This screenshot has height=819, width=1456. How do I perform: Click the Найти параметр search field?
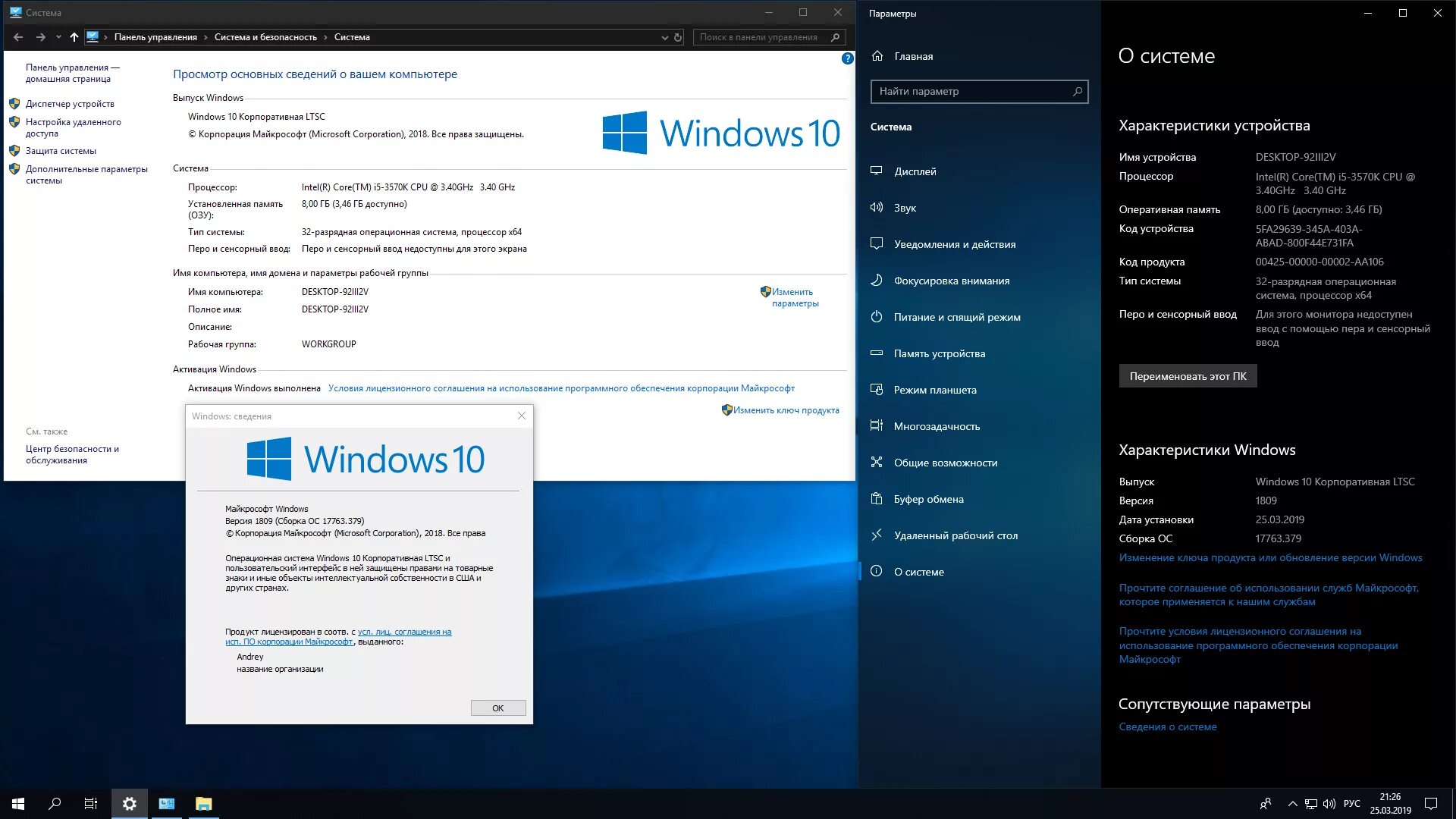click(971, 92)
